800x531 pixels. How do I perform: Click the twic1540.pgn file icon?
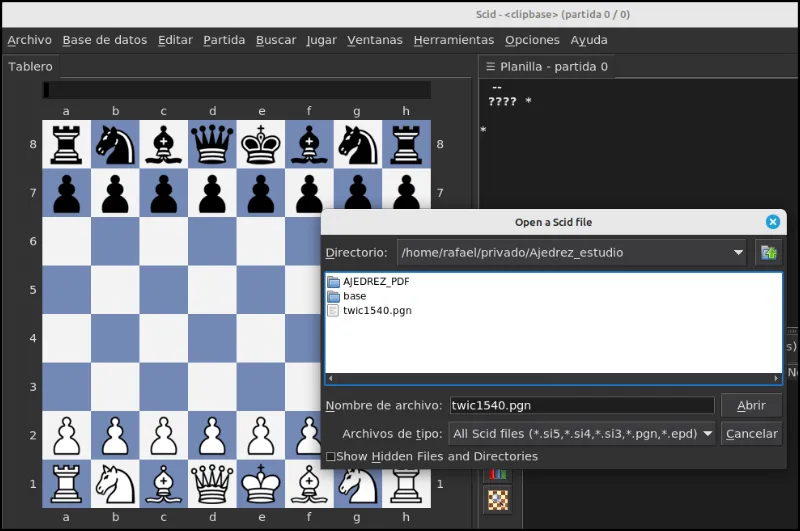(x=333, y=311)
